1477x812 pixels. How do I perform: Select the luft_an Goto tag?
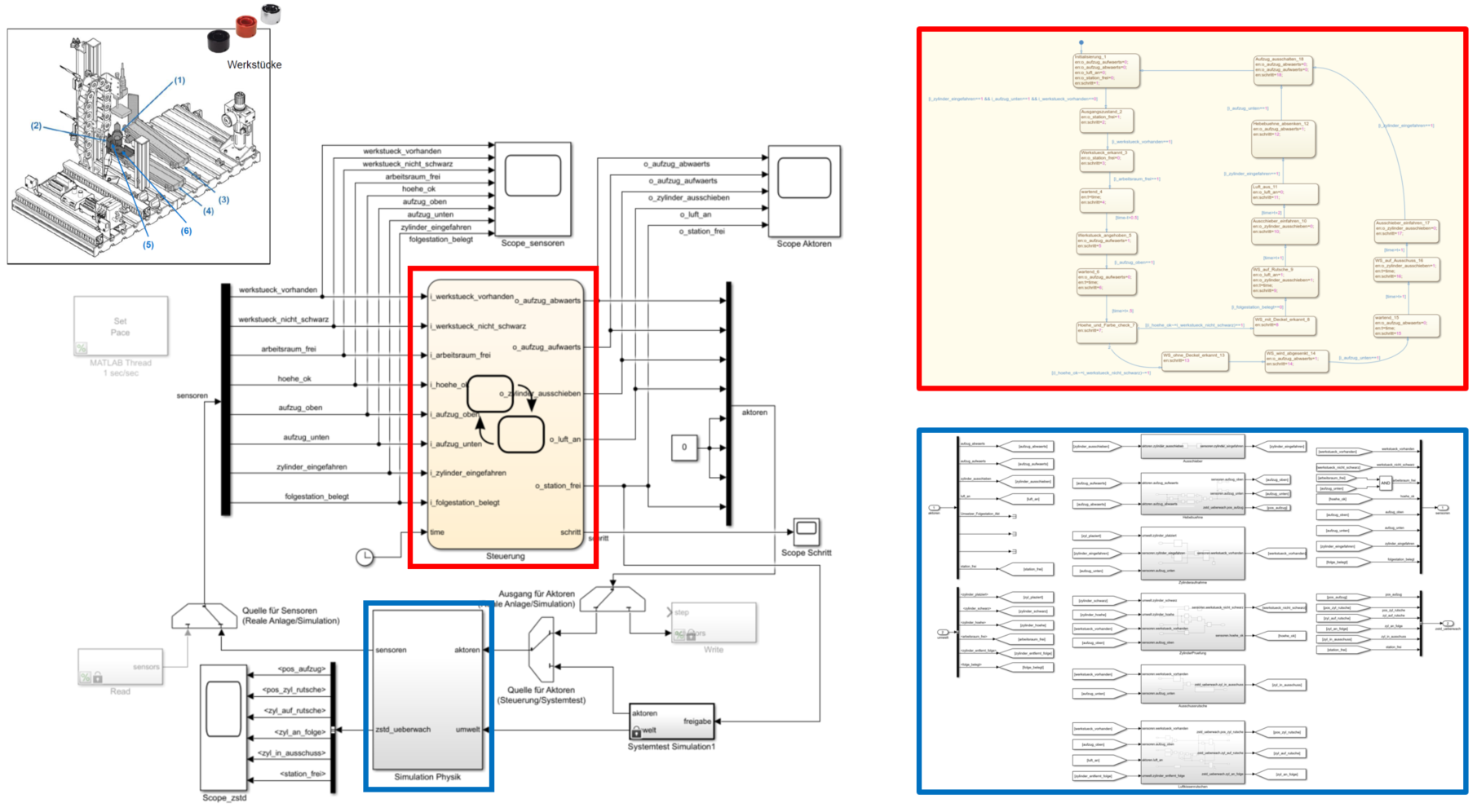(x=1033, y=499)
